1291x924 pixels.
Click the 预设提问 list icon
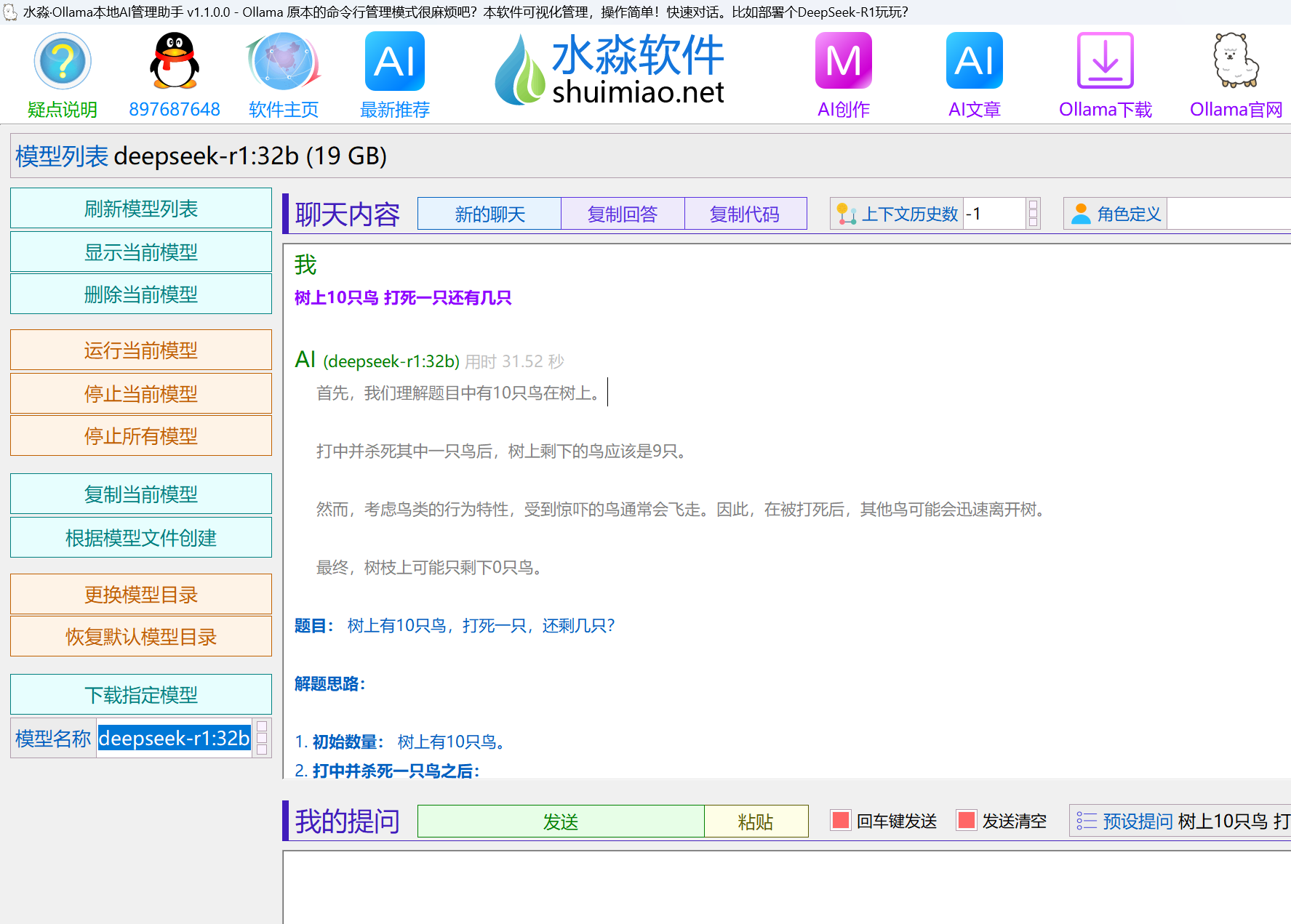pyautogui.click(x=1087, y=821)
